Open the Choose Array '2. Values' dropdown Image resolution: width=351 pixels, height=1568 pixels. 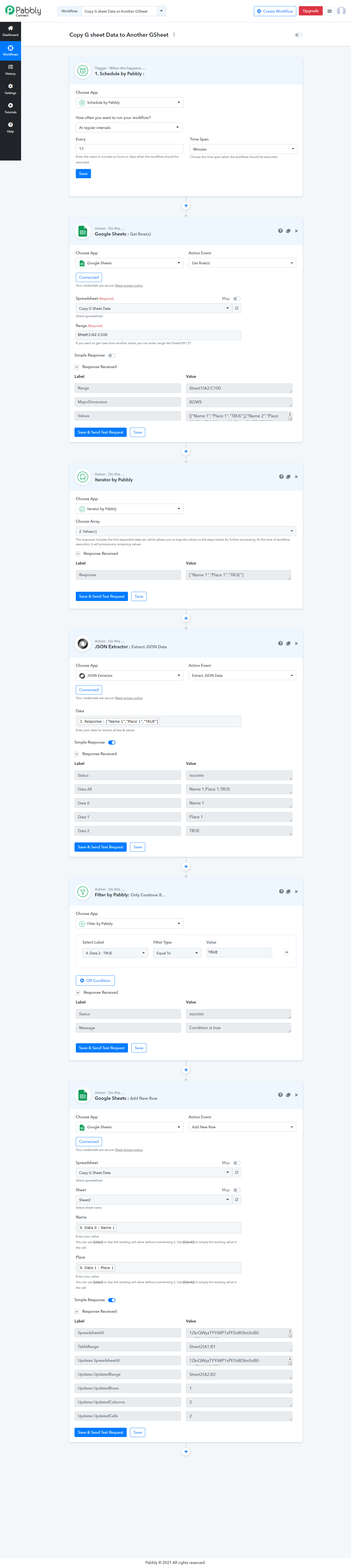point(186,531)
